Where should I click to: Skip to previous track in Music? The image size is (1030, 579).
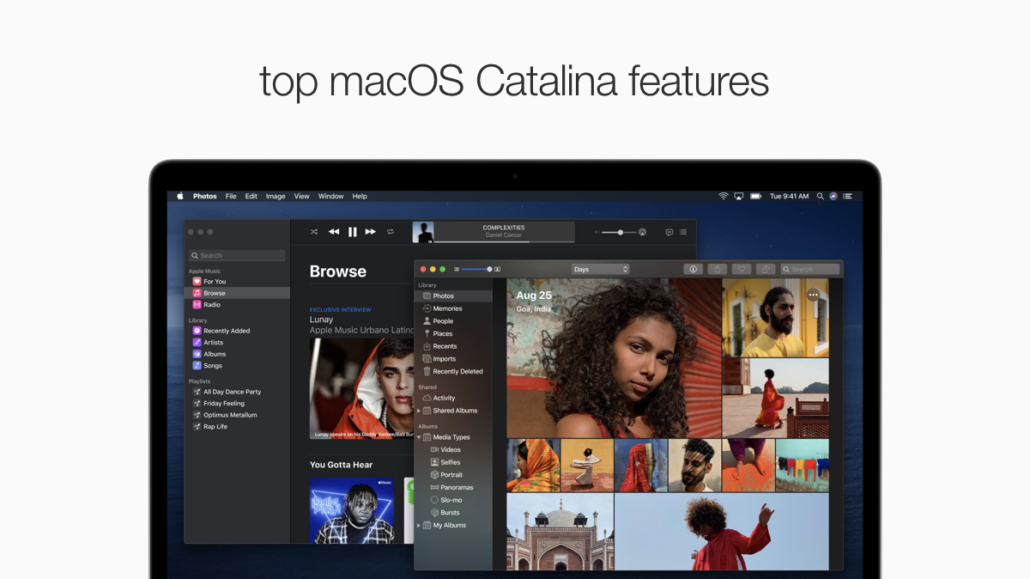coord(334,232)
